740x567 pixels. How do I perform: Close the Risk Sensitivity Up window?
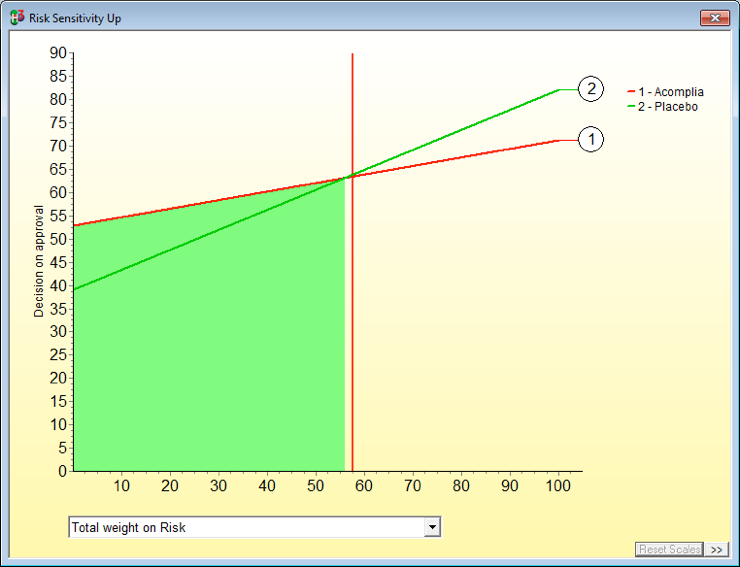(714, 18)
